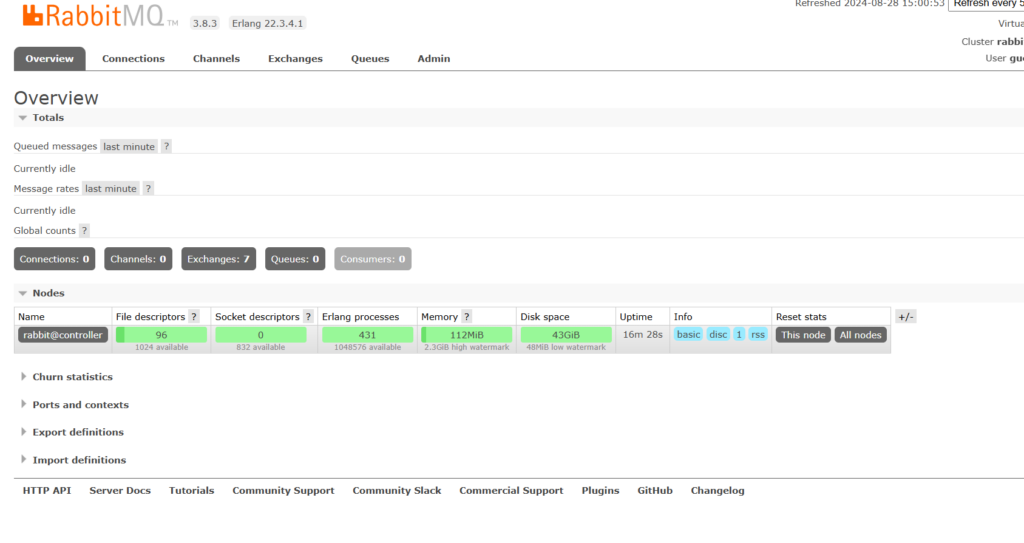Screen dimensions: 1024x543
Task: Open help for Queued messages
Action: pos(167,146)
